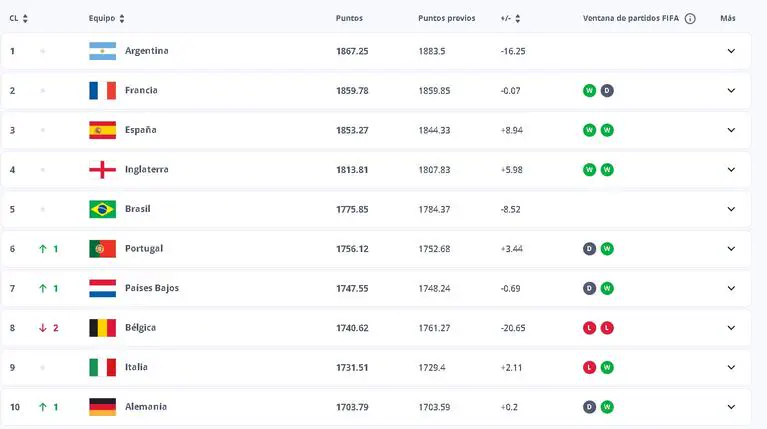Image resolution: width=767 pixels, height=429 pixels.
Task: Click the second W badge in Inglaterra's row
Action: click(x=607, y=170)
